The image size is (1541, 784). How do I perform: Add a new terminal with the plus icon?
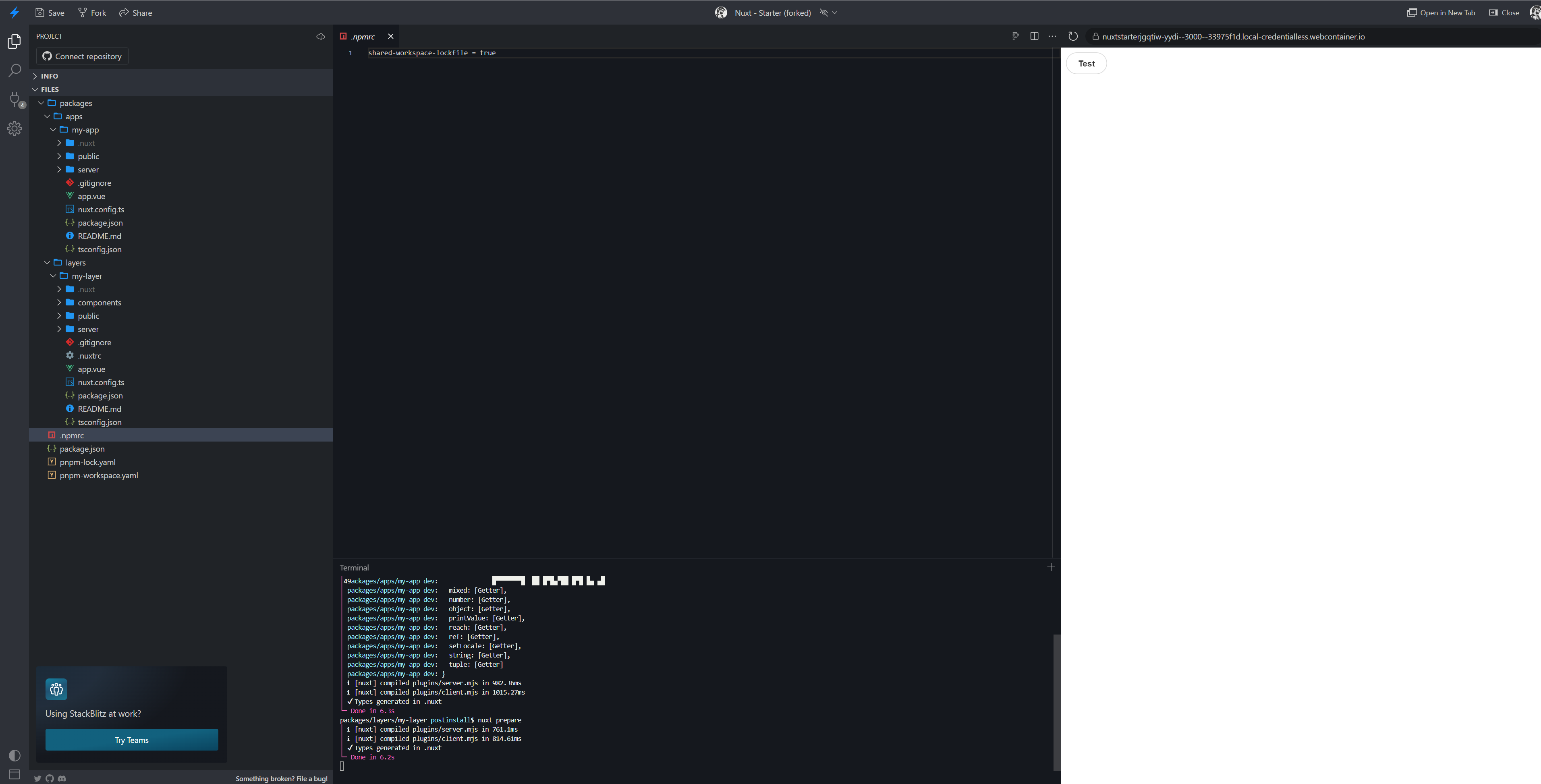pos(1051,567)
